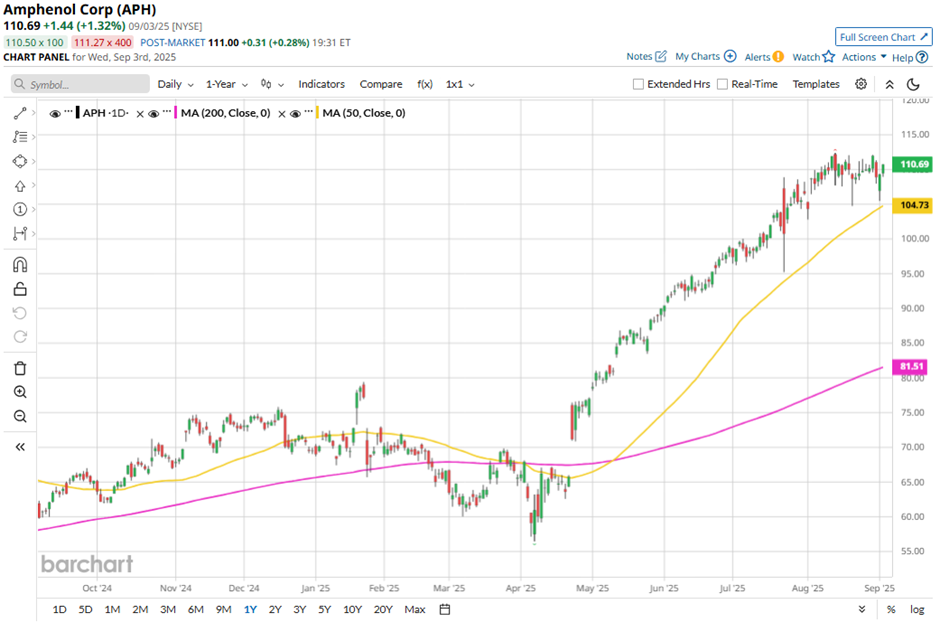Screen dimensions: 940x623
Task: Open Help question mark icon
Action: pyautogui.click(x=922, y=58)
